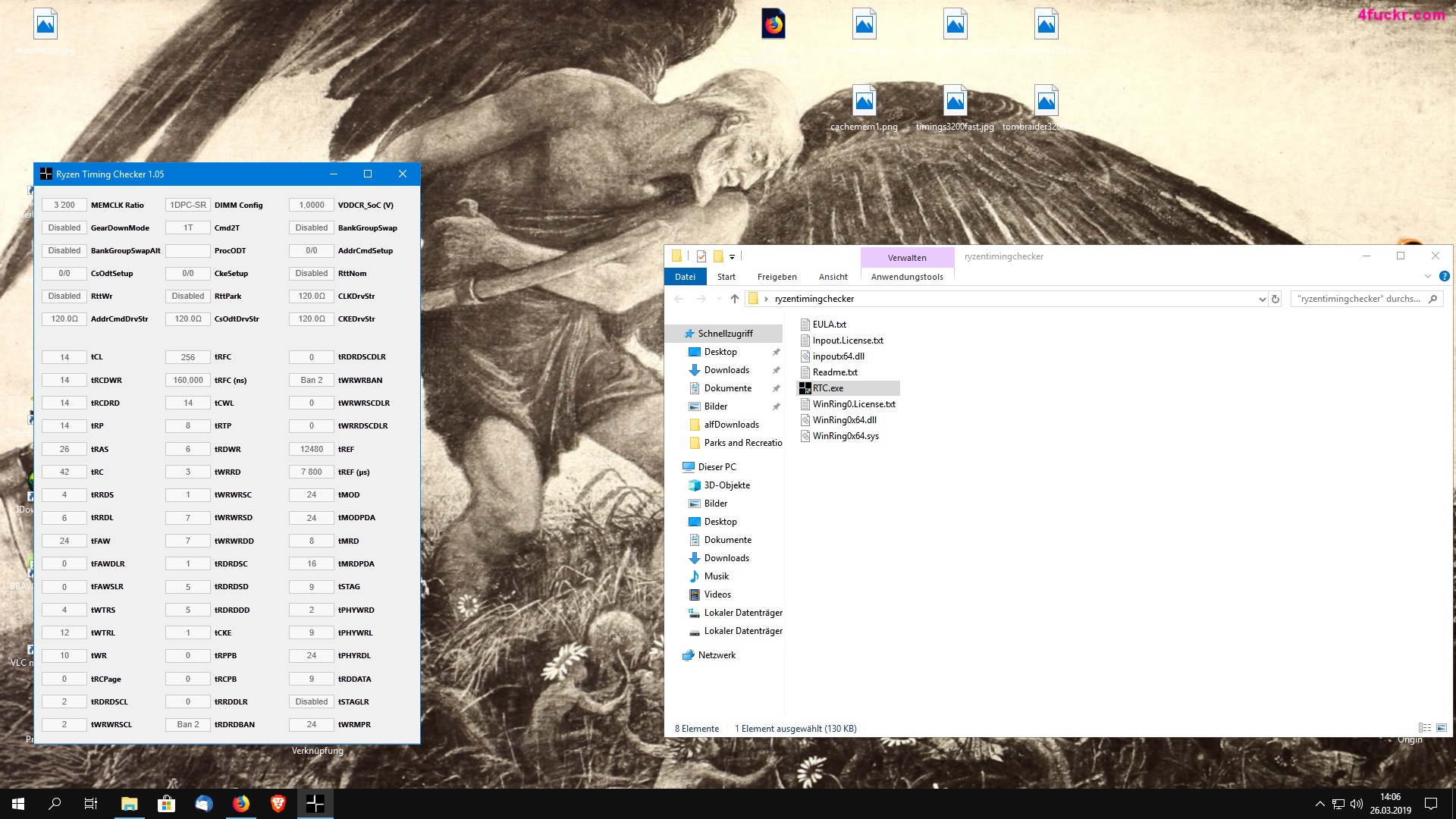Switch to large thumbnails view toggle
1456x819 pixels.
click(1442, 728)
